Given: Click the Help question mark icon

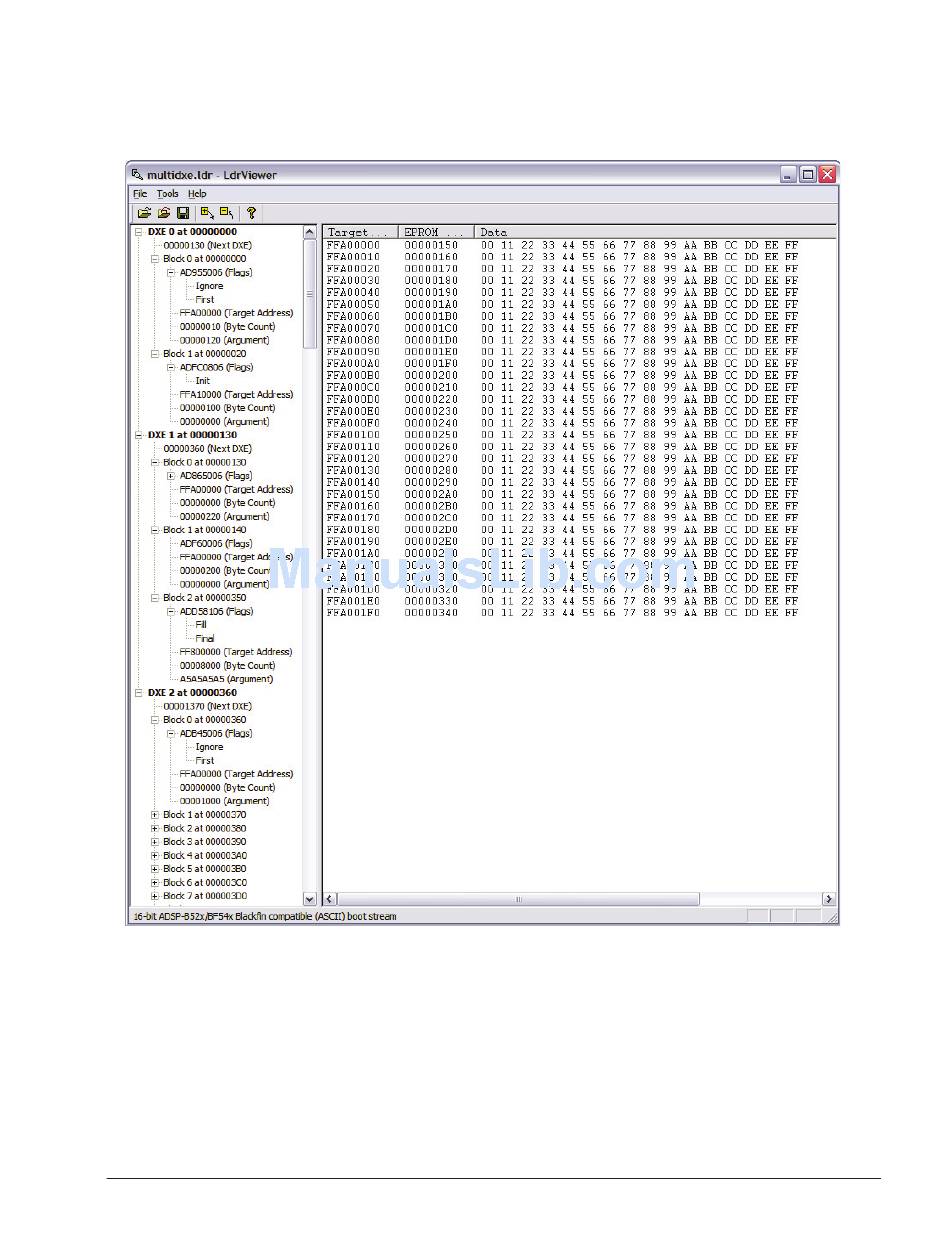Looking at the screenshot, I should pyautogui.click(x=251, y=213).
